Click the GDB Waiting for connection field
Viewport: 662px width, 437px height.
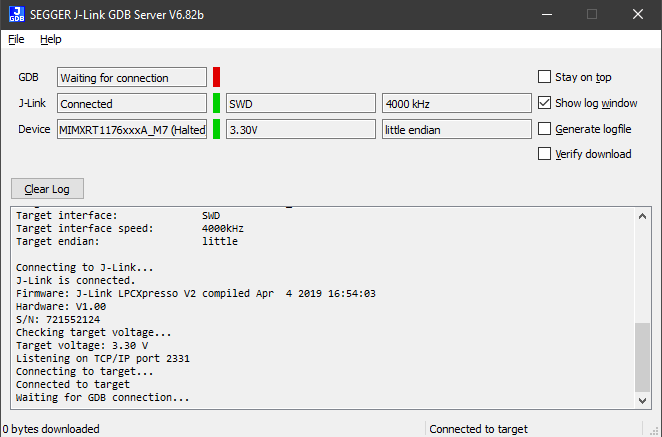pyautogui.click(x=132, y=78)
